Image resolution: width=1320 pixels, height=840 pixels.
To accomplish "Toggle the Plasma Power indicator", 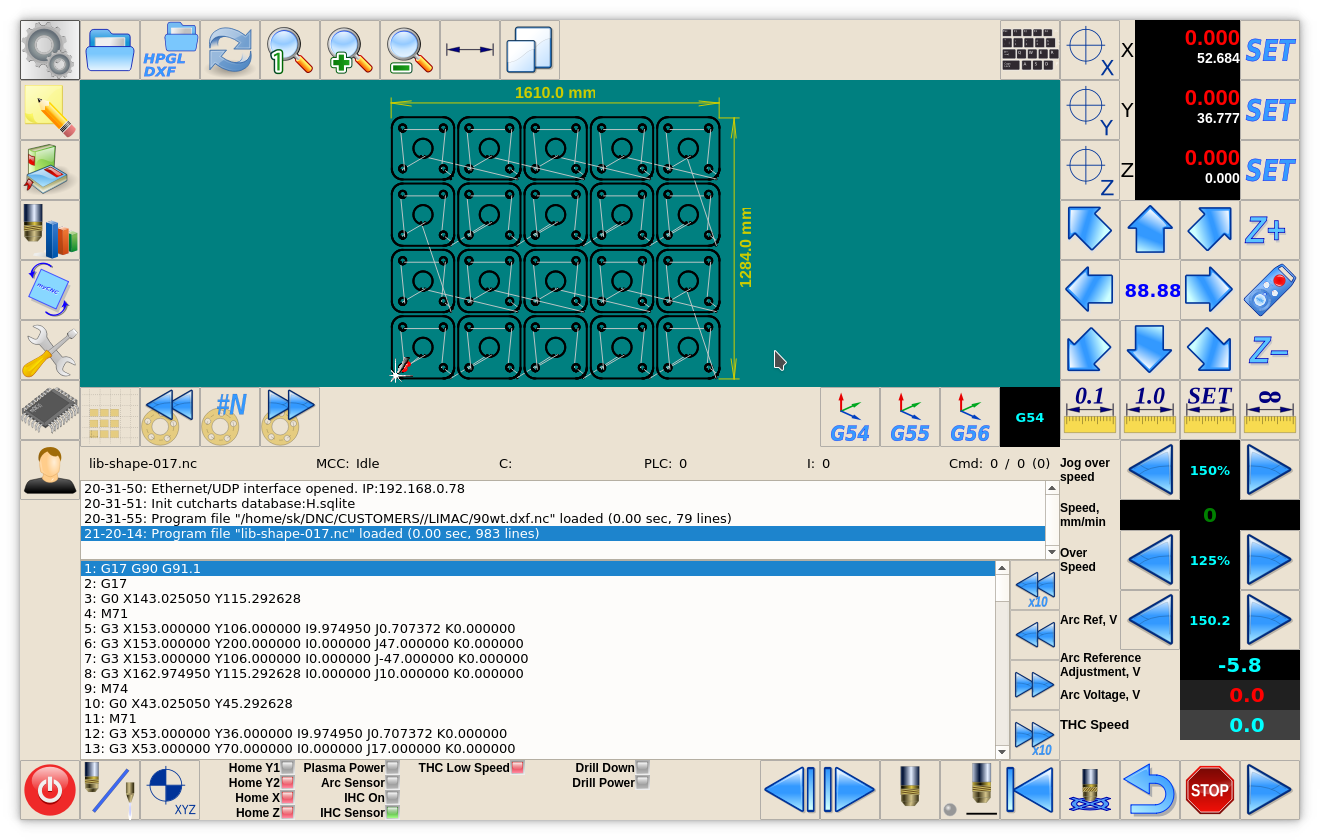I will [392, 768].
